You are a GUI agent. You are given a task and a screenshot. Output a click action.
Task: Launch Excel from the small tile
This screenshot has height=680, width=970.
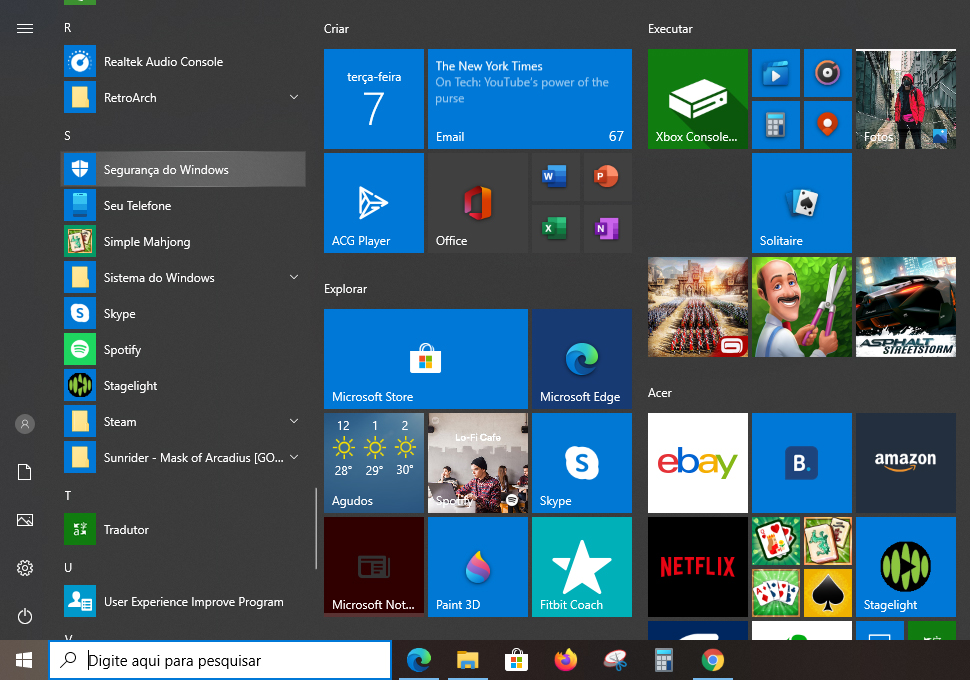click(555, 229)
